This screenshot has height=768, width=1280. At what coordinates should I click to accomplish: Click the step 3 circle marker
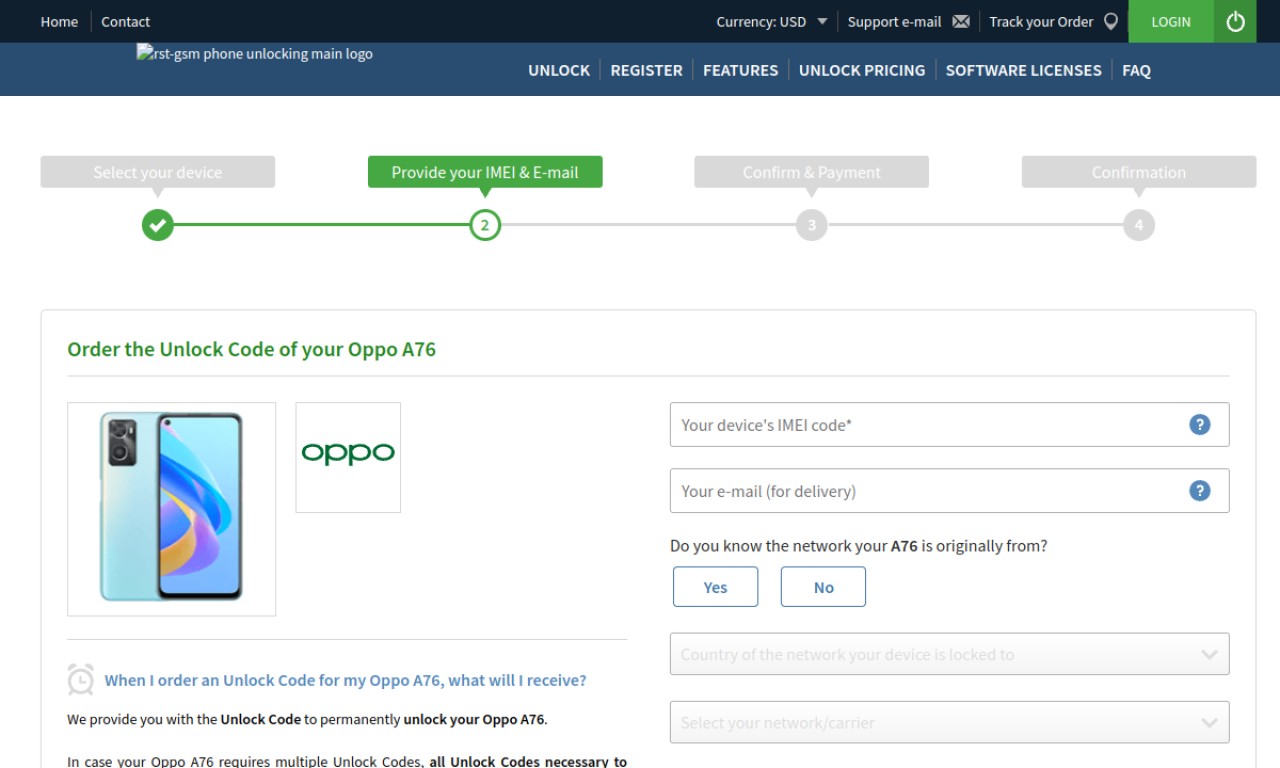pyautogui.click(x=812, y=225)
